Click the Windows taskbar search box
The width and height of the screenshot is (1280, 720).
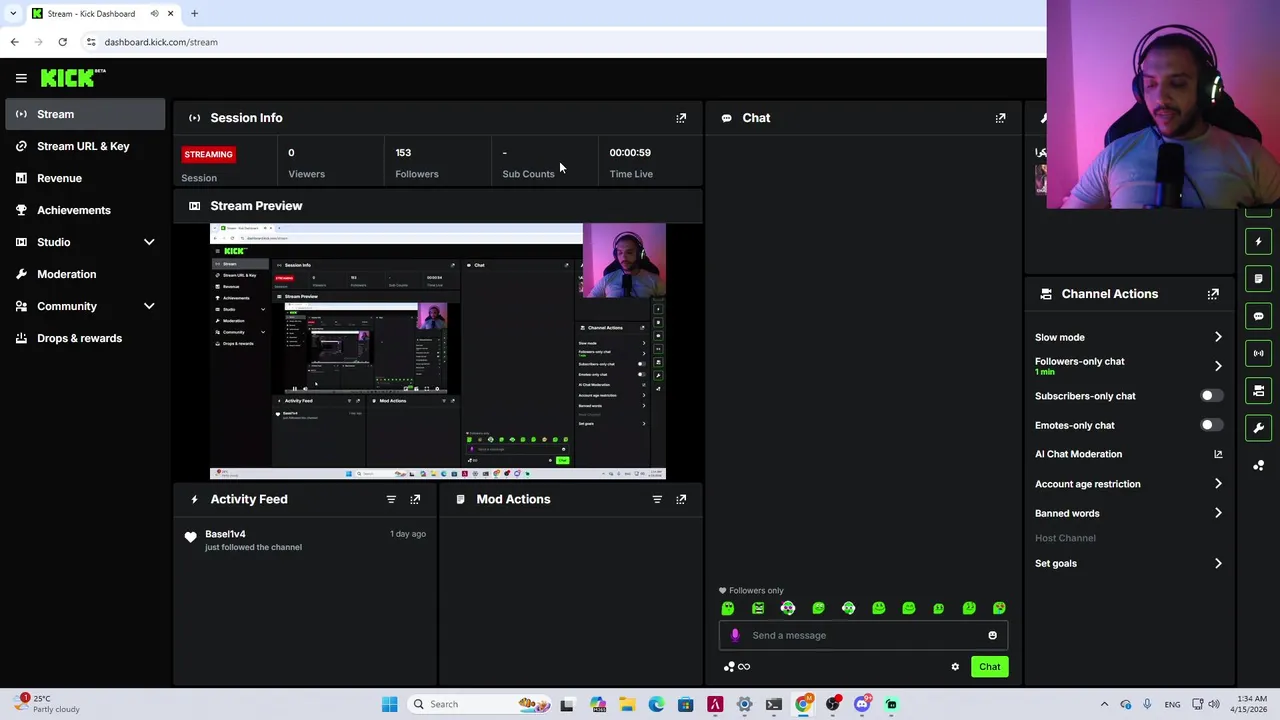(x=478, y=704)
